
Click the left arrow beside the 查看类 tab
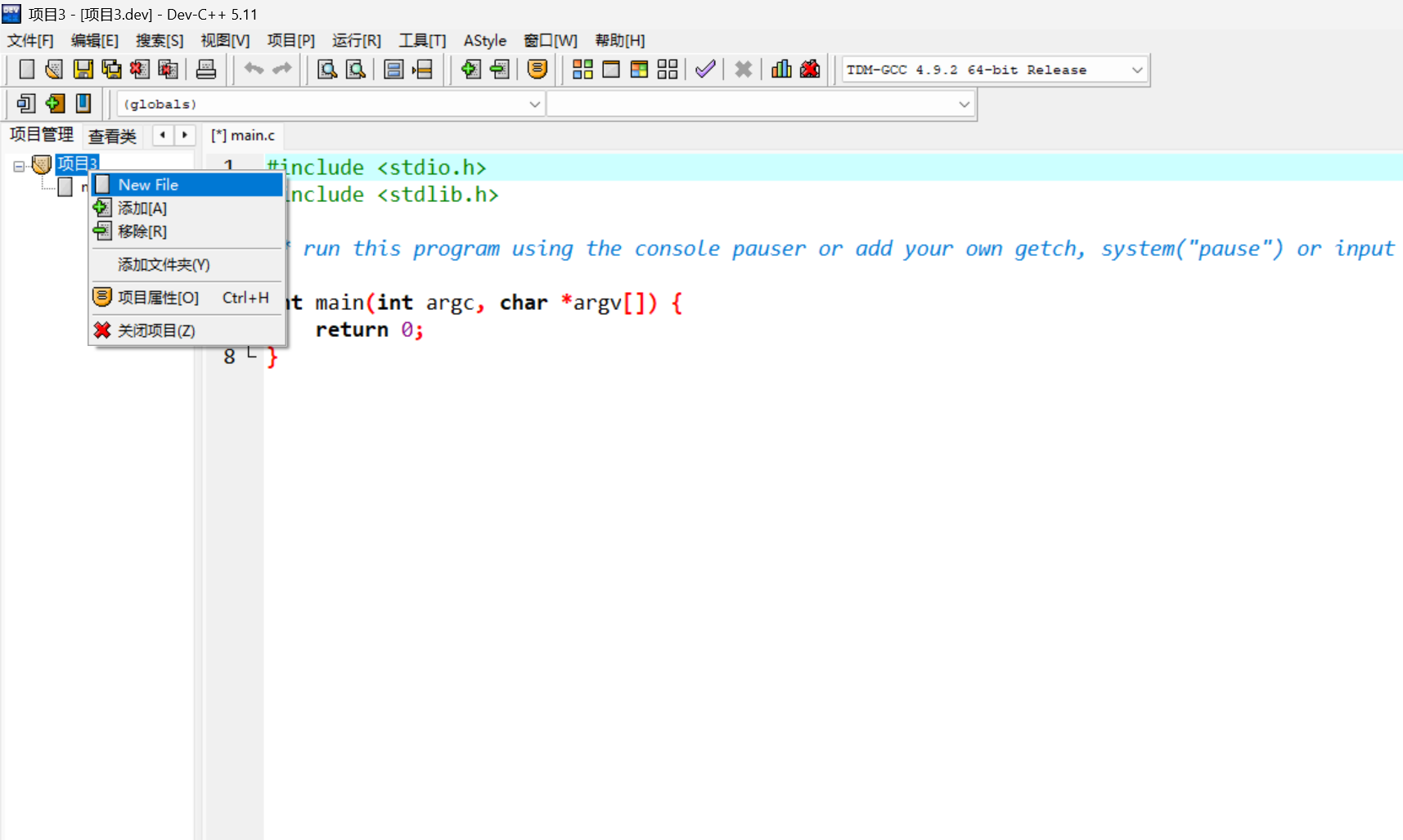163,135
